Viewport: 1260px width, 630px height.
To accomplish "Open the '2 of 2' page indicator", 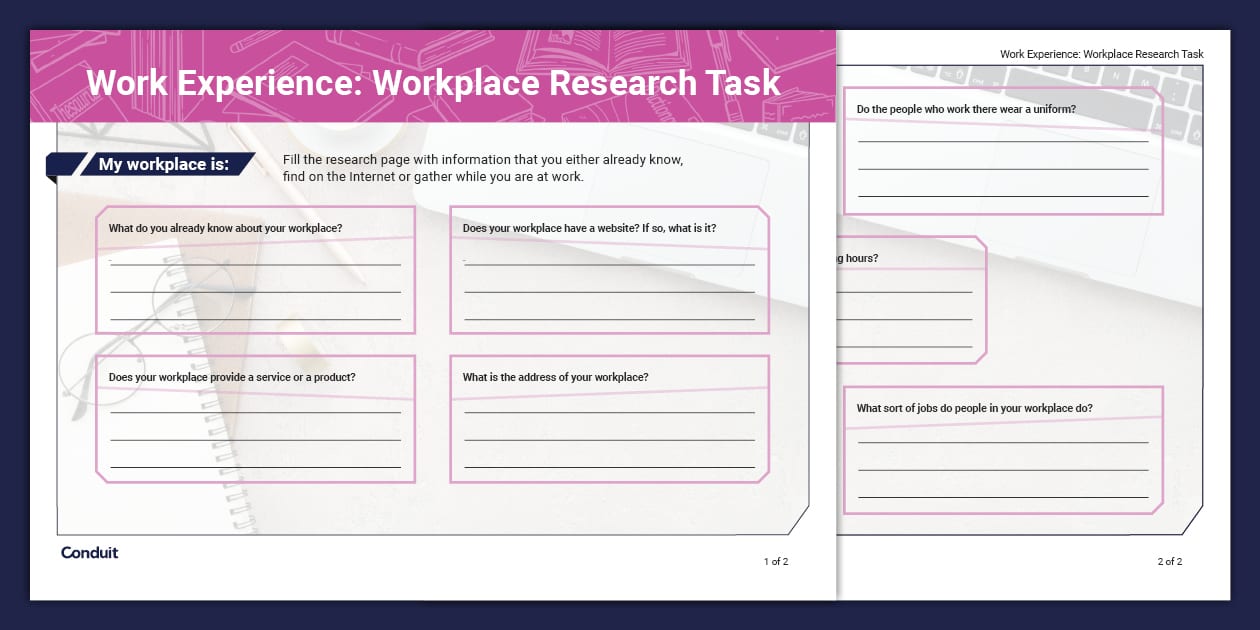I will point(1168,562).
